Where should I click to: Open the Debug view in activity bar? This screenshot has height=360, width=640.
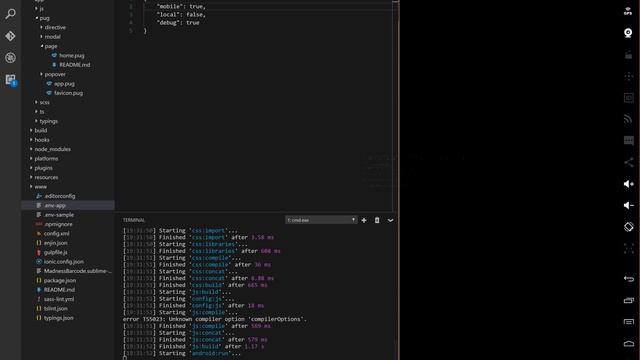click(x=11, y=58)
